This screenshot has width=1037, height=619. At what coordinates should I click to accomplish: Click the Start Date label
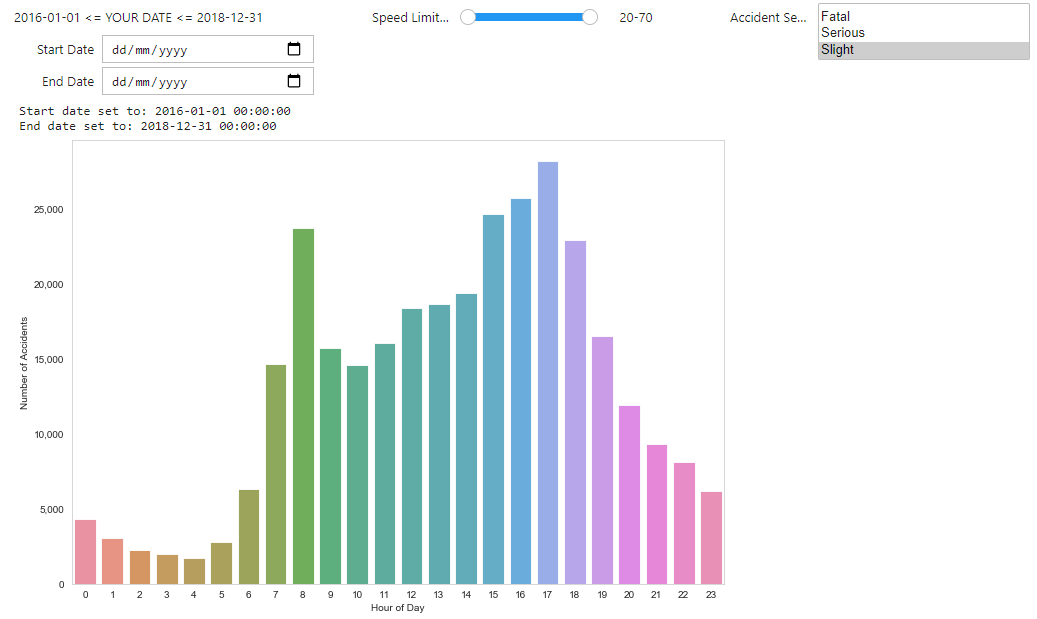point(65,50)
